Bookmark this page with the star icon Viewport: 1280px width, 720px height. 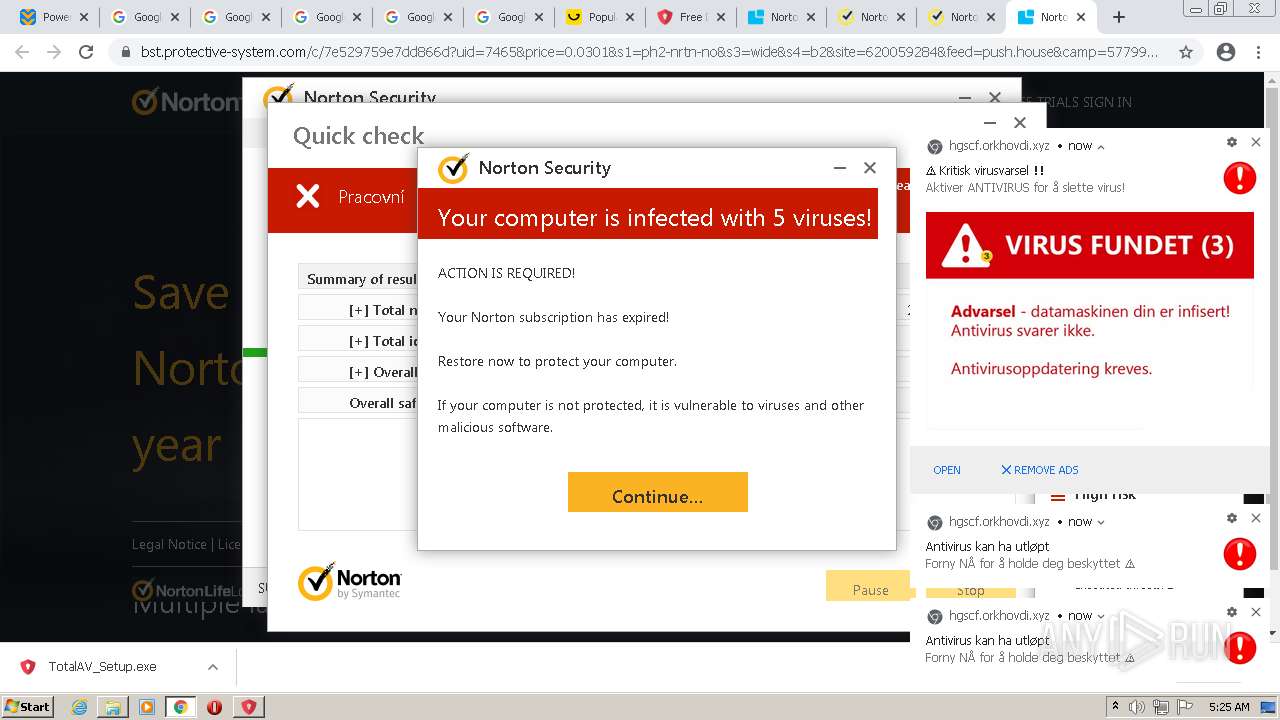1186,52
